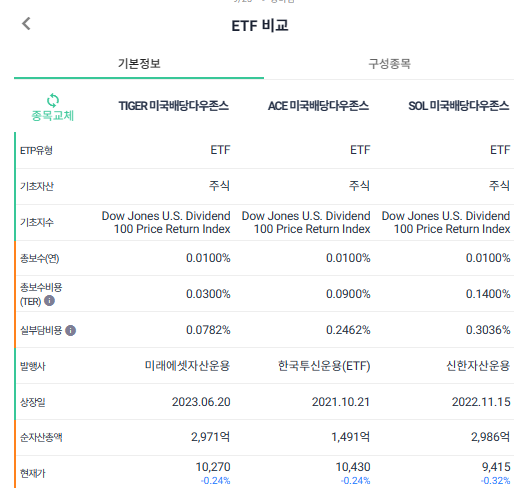523x488 pixels.
Task: Click 실부담비용 value 0.3036%
Action: 488,330
